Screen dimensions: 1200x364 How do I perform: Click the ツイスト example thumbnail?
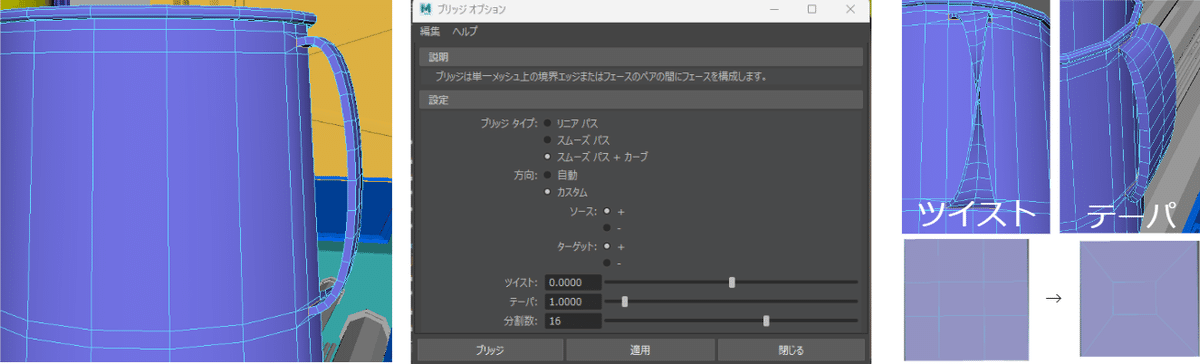(x=976, y=116)
